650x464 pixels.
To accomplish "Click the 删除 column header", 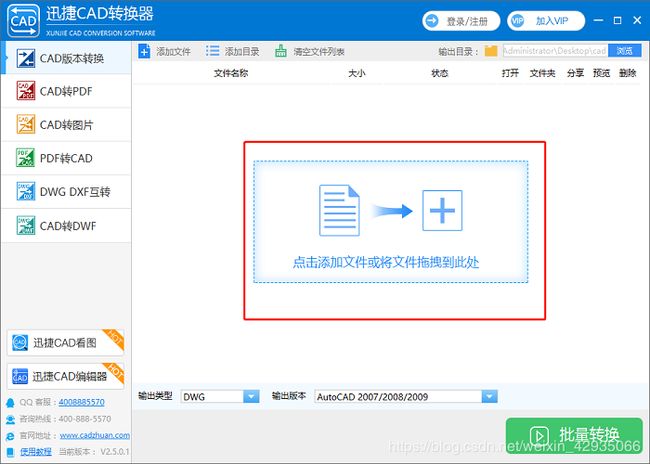I will (x=628, y=73).
